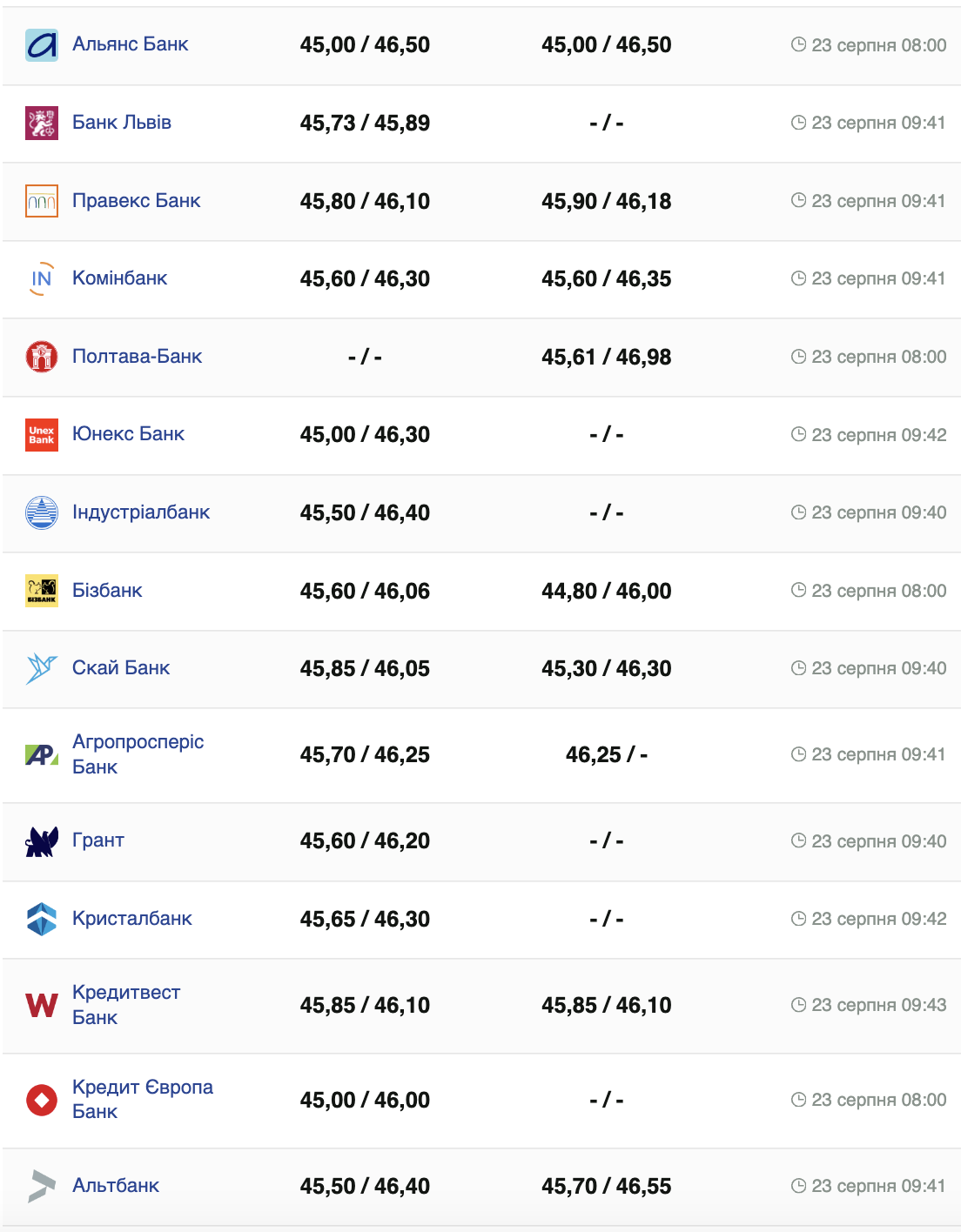961x1232 pixels.
Task: Open the Скай Банк link
Action: point(121,668)
